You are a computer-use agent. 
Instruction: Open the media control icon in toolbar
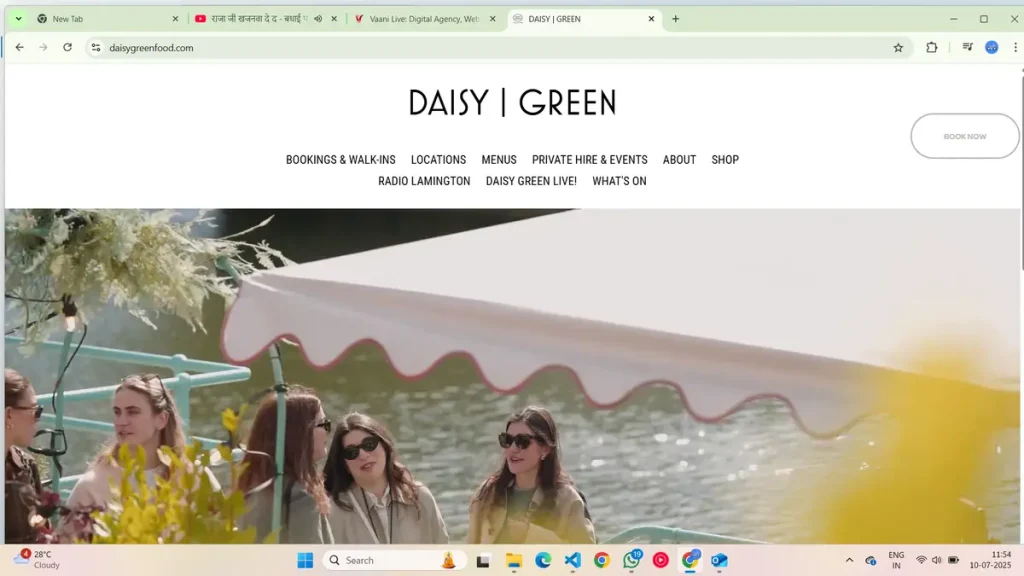click(x=968, y=47)
